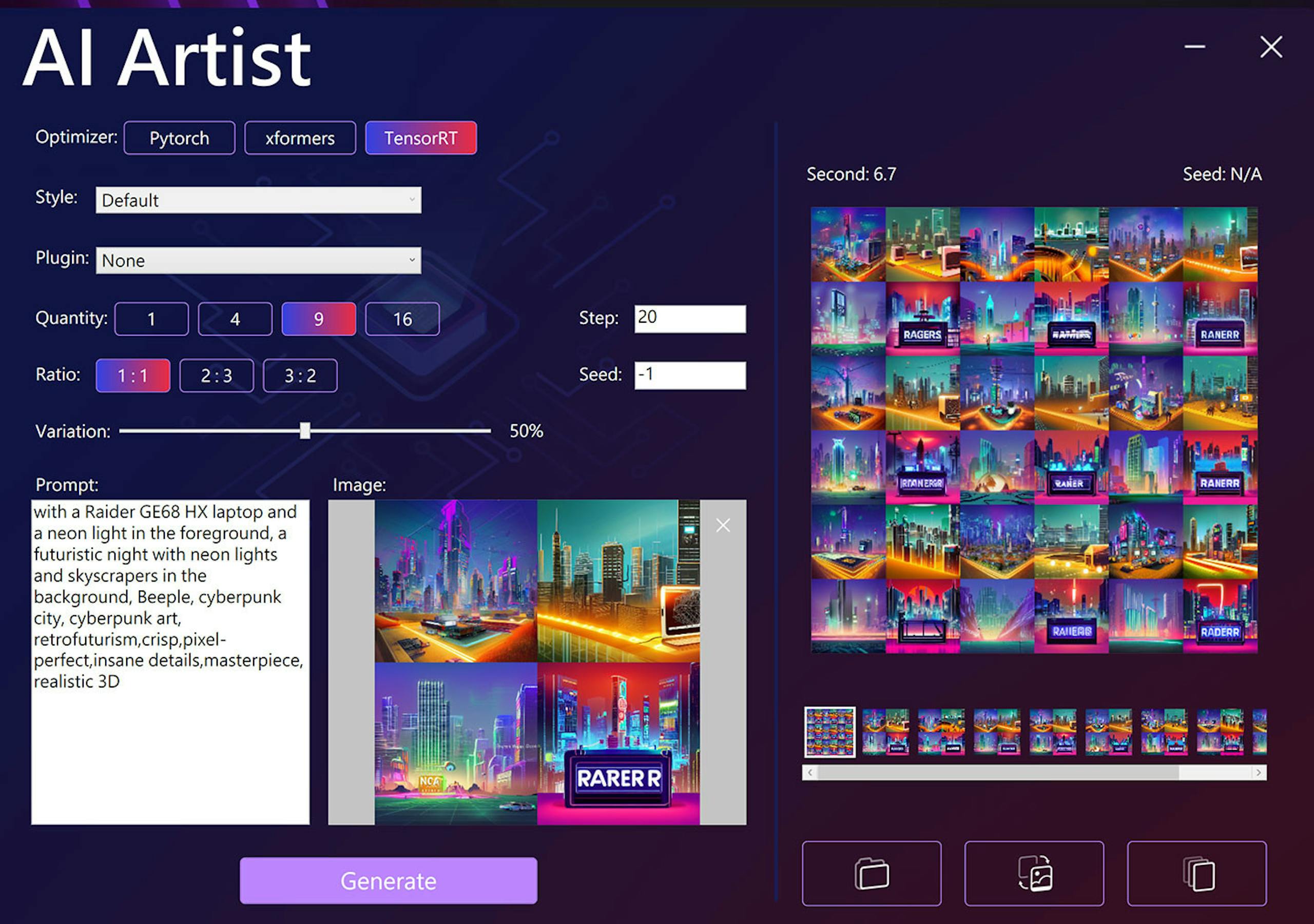Choose the 2:3 ratio

tap(216, 376)
